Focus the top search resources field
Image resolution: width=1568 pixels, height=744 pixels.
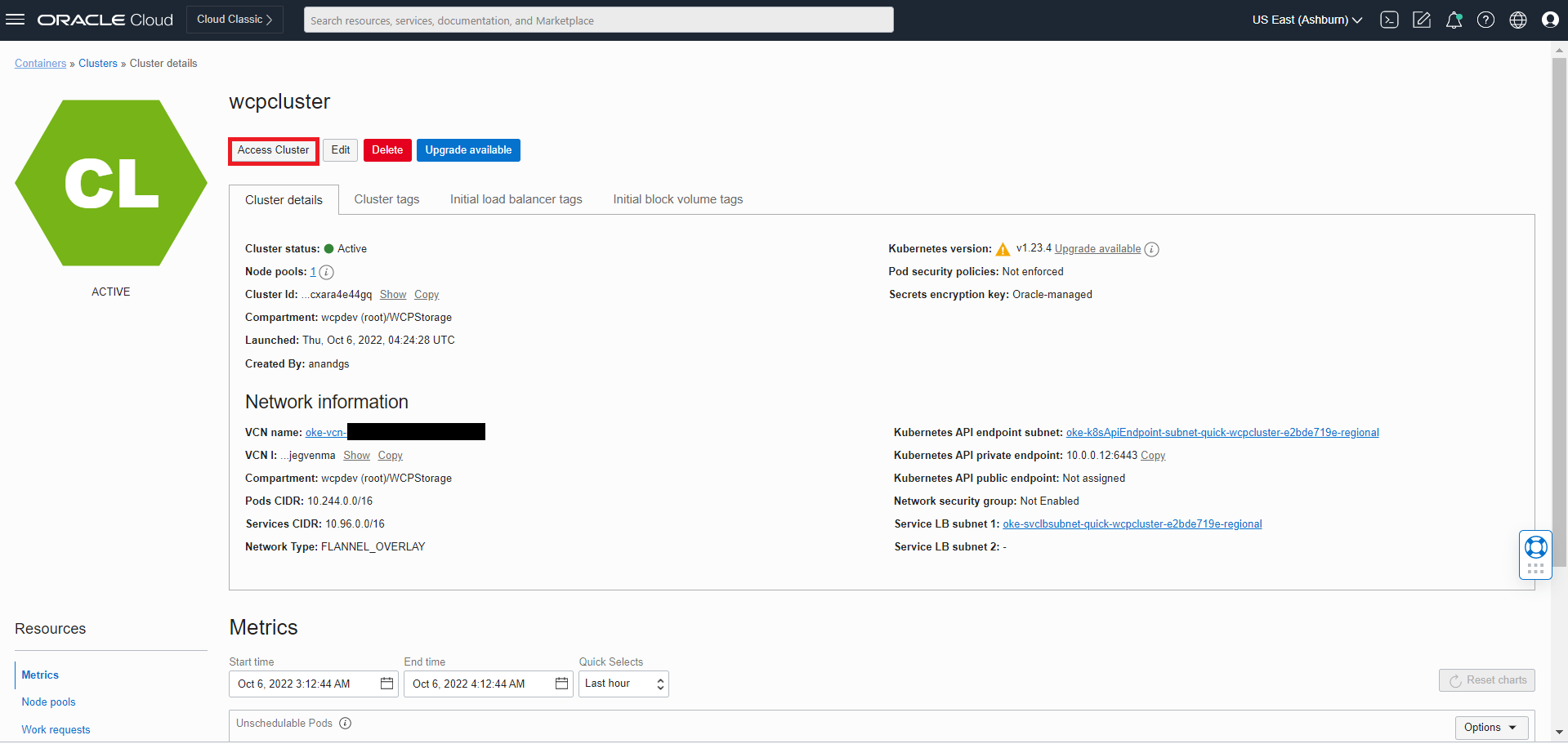point(599,20)
